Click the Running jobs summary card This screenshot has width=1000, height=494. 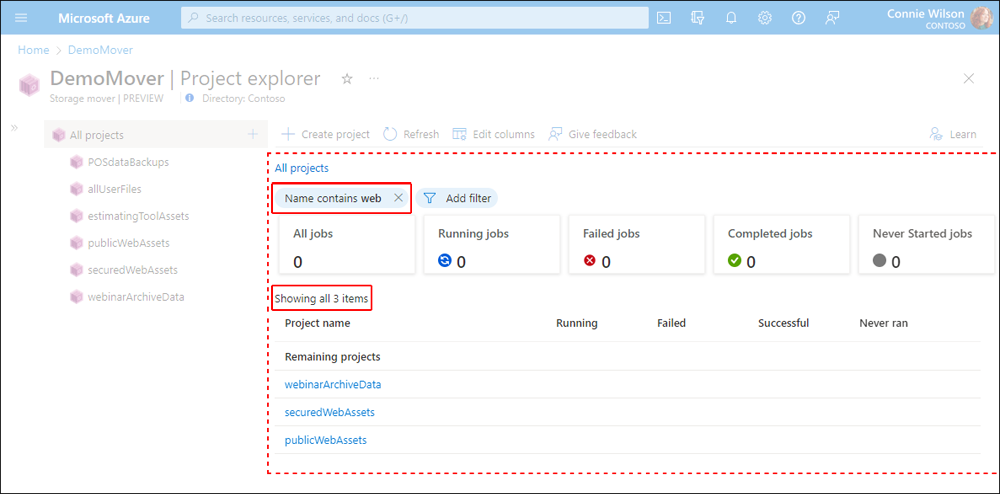pyautogui.click(x=492, y=245)
